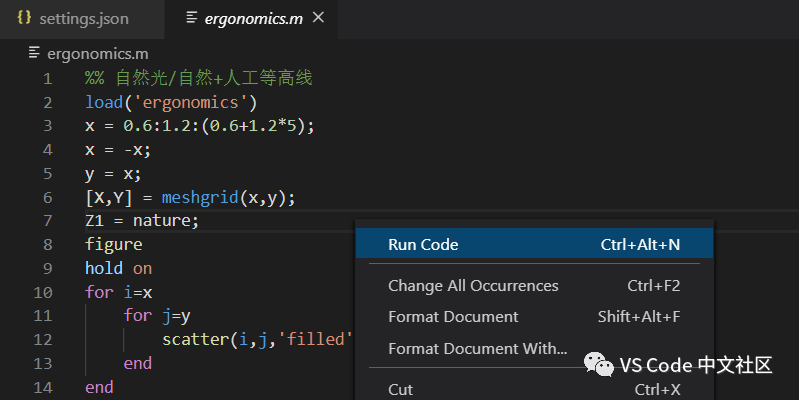Click the settings.json braces file icon
This screenshot has width=799, height=400.
click(24, 18)
